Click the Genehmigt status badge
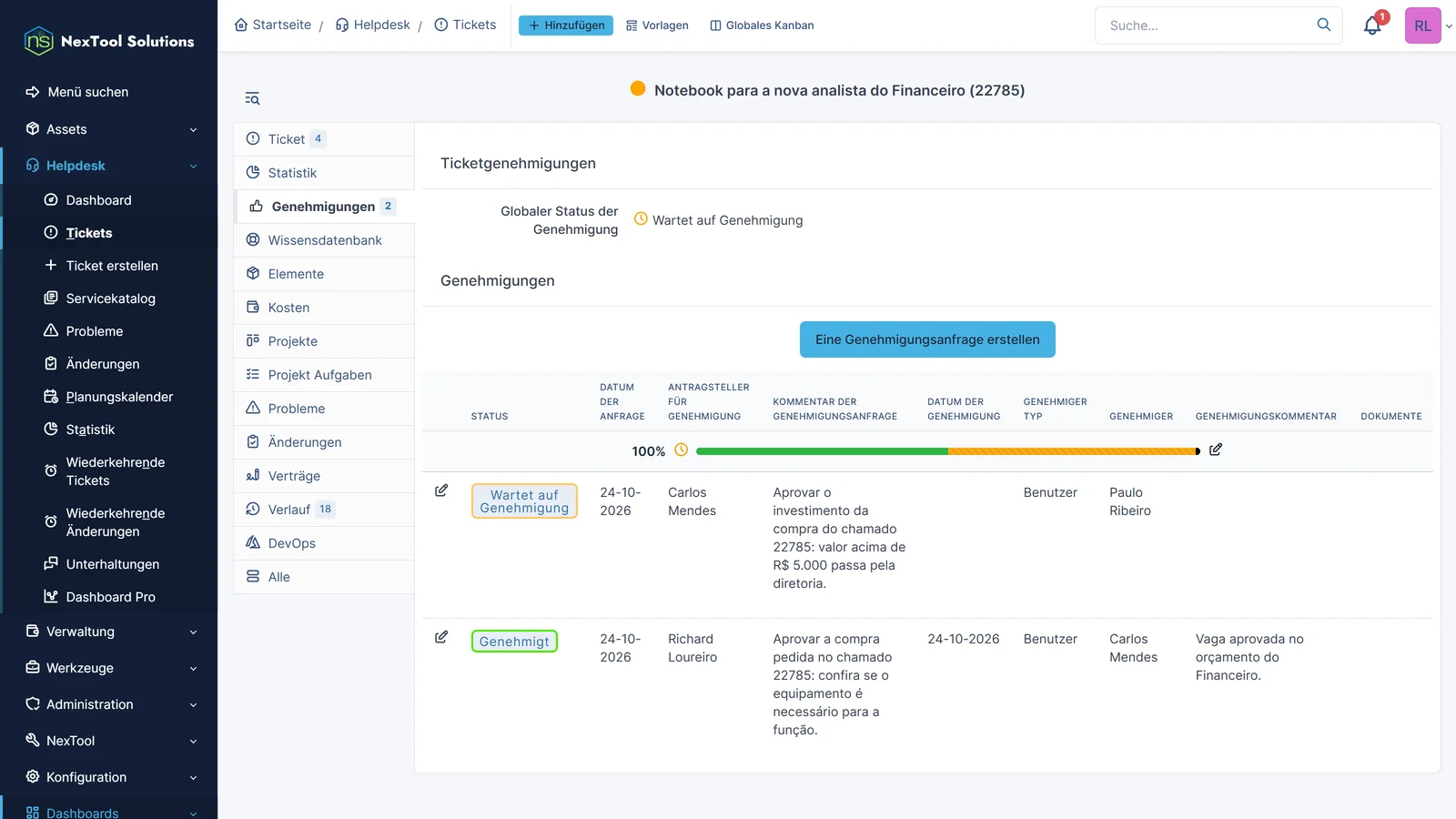The image size is (1456, 819). tap(514, 642)
